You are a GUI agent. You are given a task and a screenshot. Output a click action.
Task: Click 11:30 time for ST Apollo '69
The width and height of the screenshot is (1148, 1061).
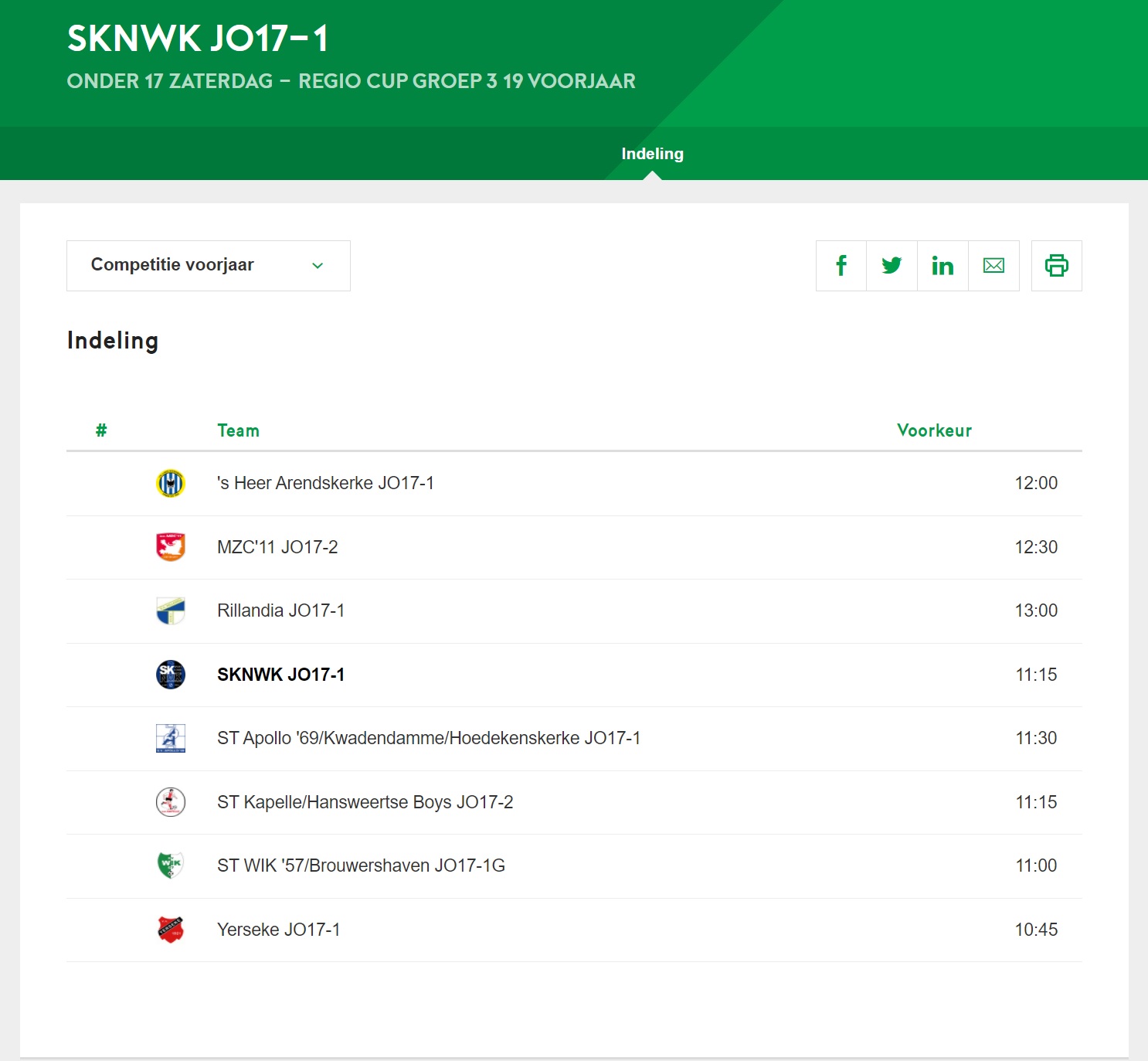click(x=1036, y=738)
